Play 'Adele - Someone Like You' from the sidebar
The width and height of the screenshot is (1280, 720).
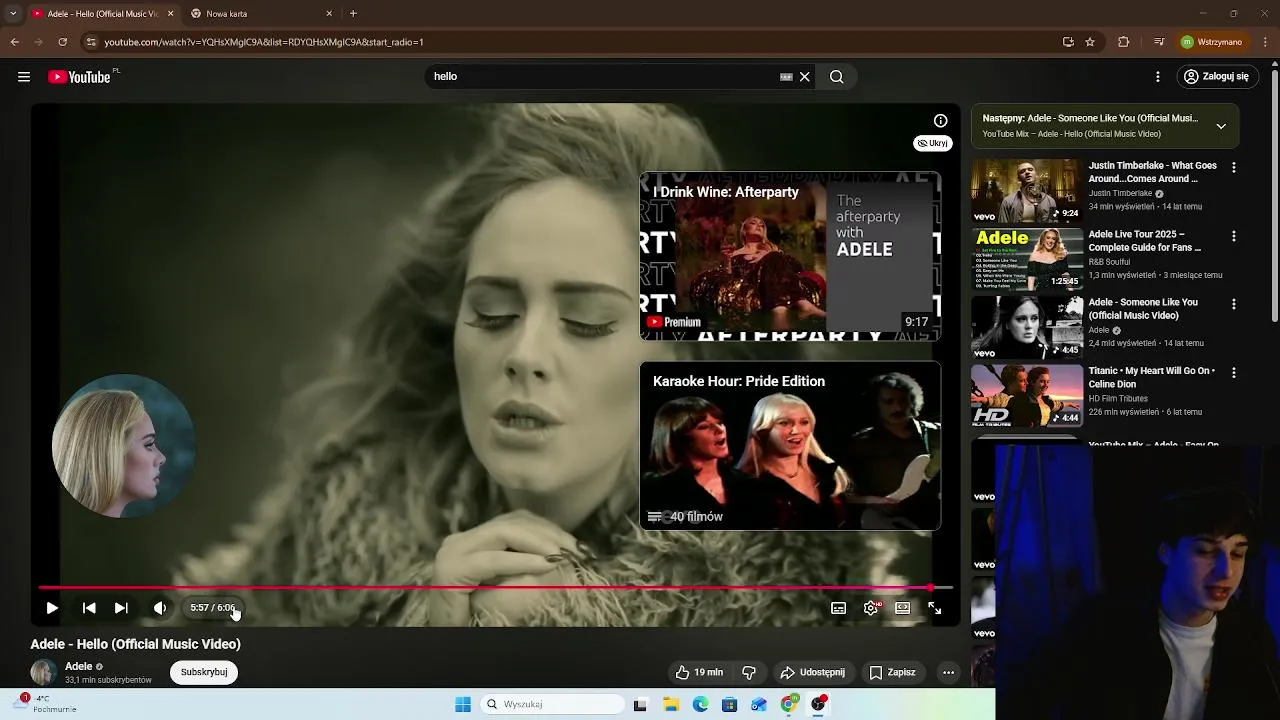[x=1027, y=327]
